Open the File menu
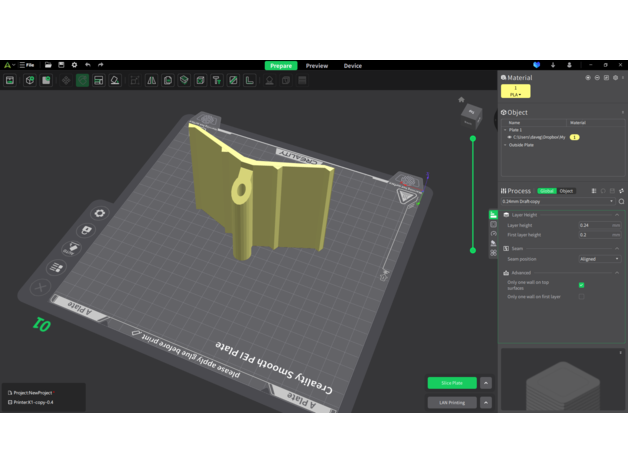 coord(29,66)
